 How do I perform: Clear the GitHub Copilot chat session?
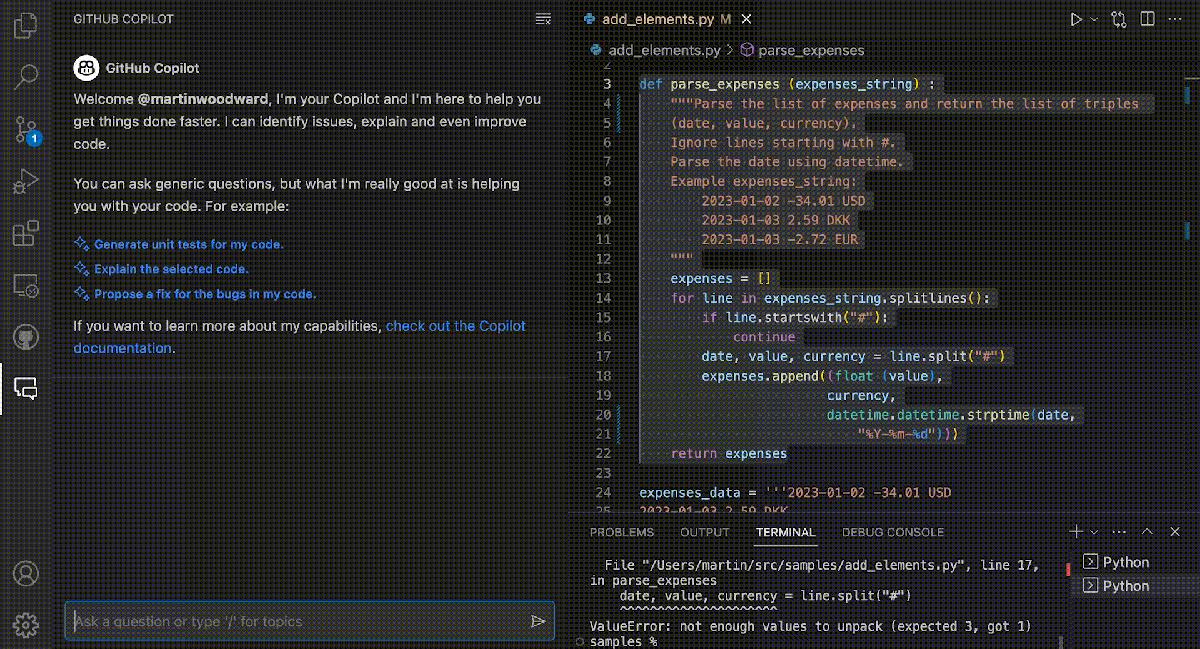[x=543, y=19]
